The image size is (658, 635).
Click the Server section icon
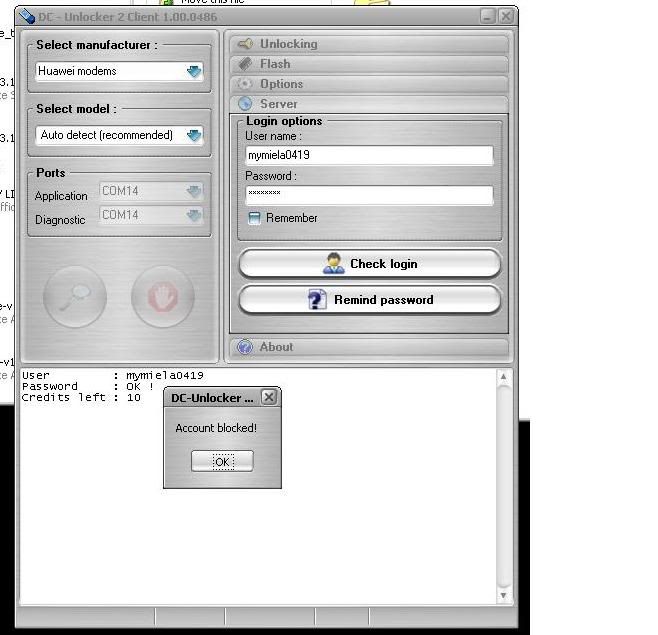(x=245, y=104)
